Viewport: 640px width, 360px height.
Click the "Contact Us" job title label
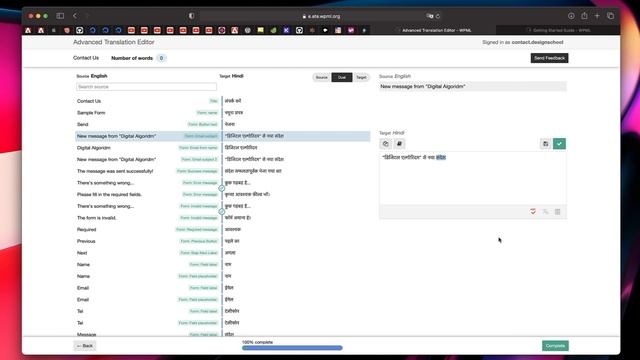click(86, 58)
